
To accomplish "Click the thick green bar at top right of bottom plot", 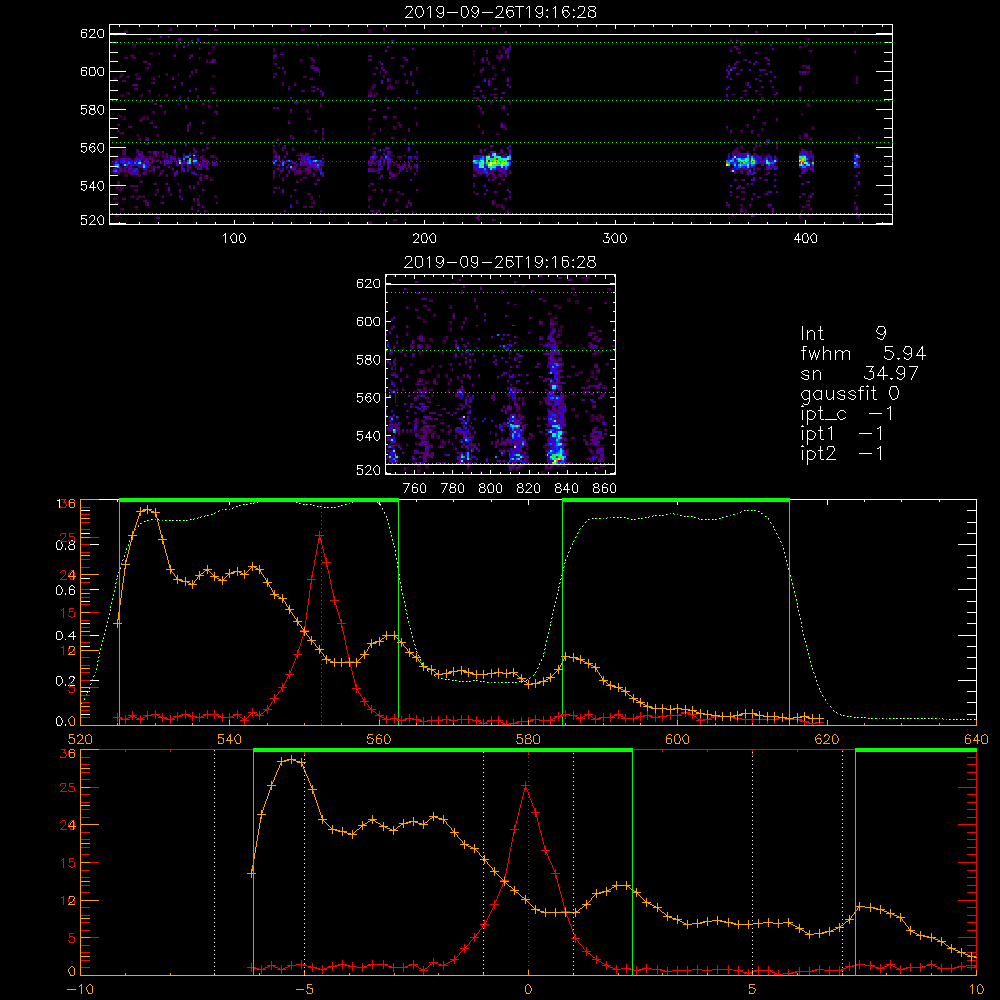I will tap(916, 750).
